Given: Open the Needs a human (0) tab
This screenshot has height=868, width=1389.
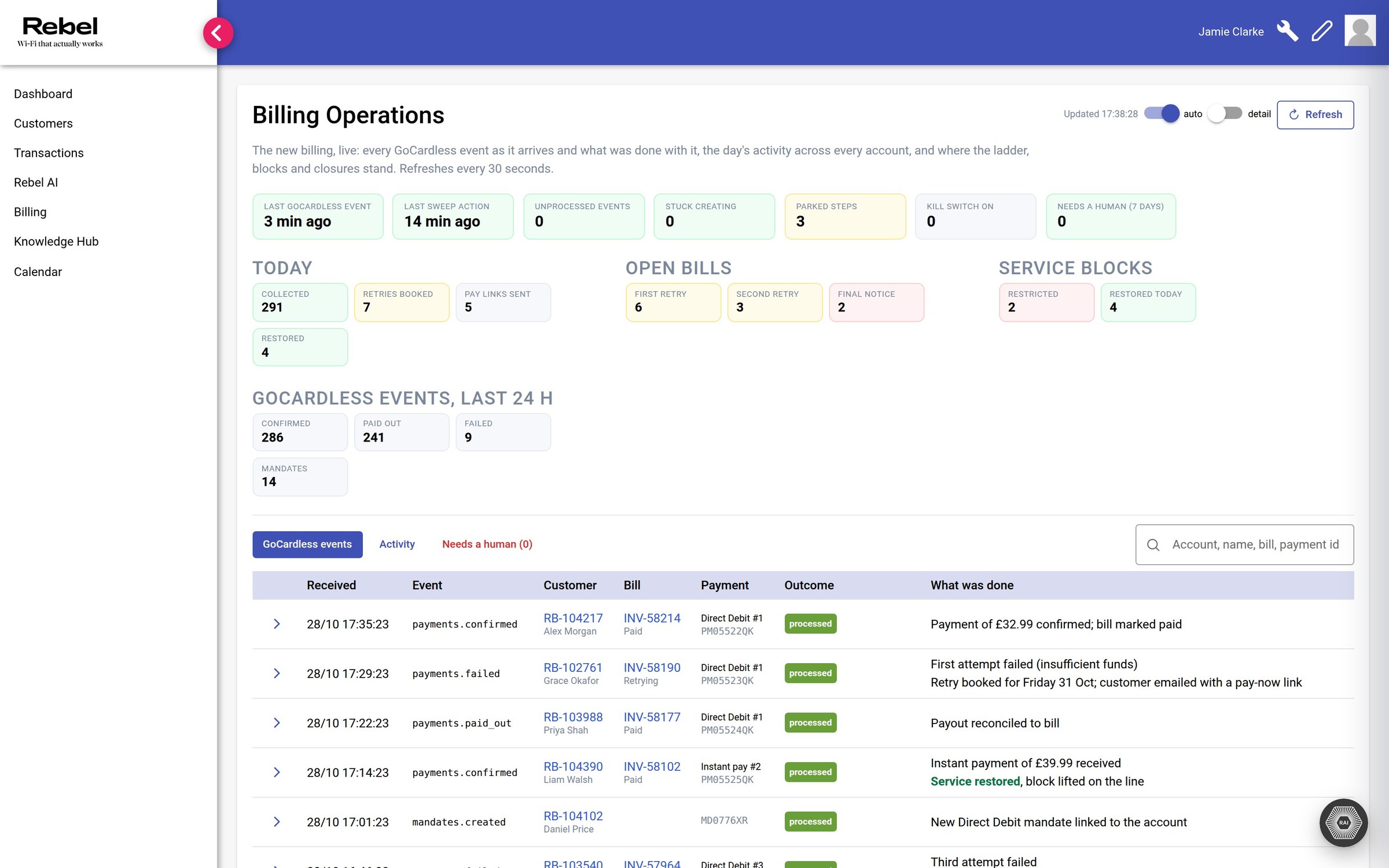Looking at the screenshot, I should 487,544.
